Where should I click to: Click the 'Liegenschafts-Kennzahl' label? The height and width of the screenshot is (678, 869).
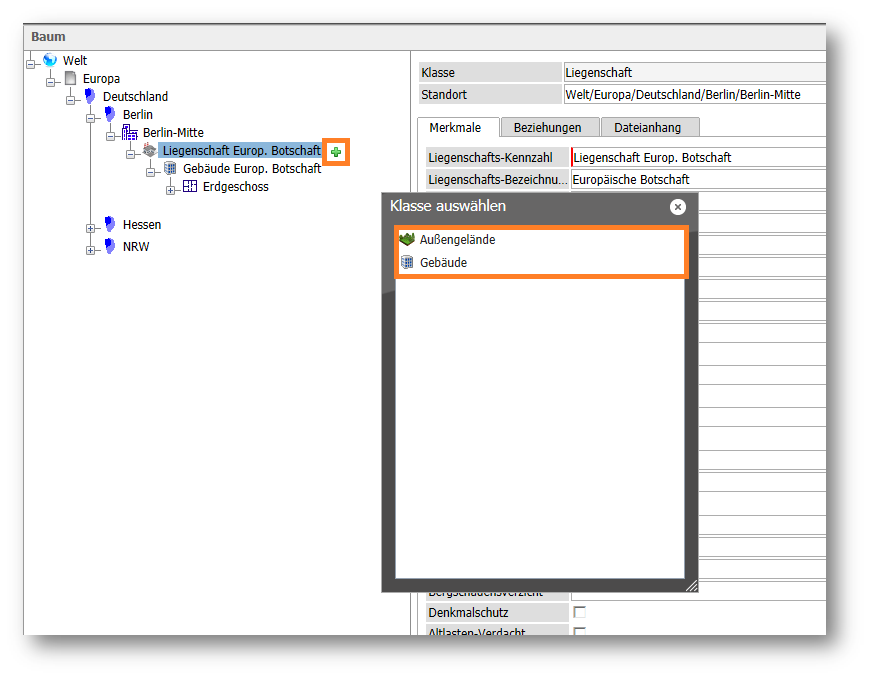coord(490,157)
